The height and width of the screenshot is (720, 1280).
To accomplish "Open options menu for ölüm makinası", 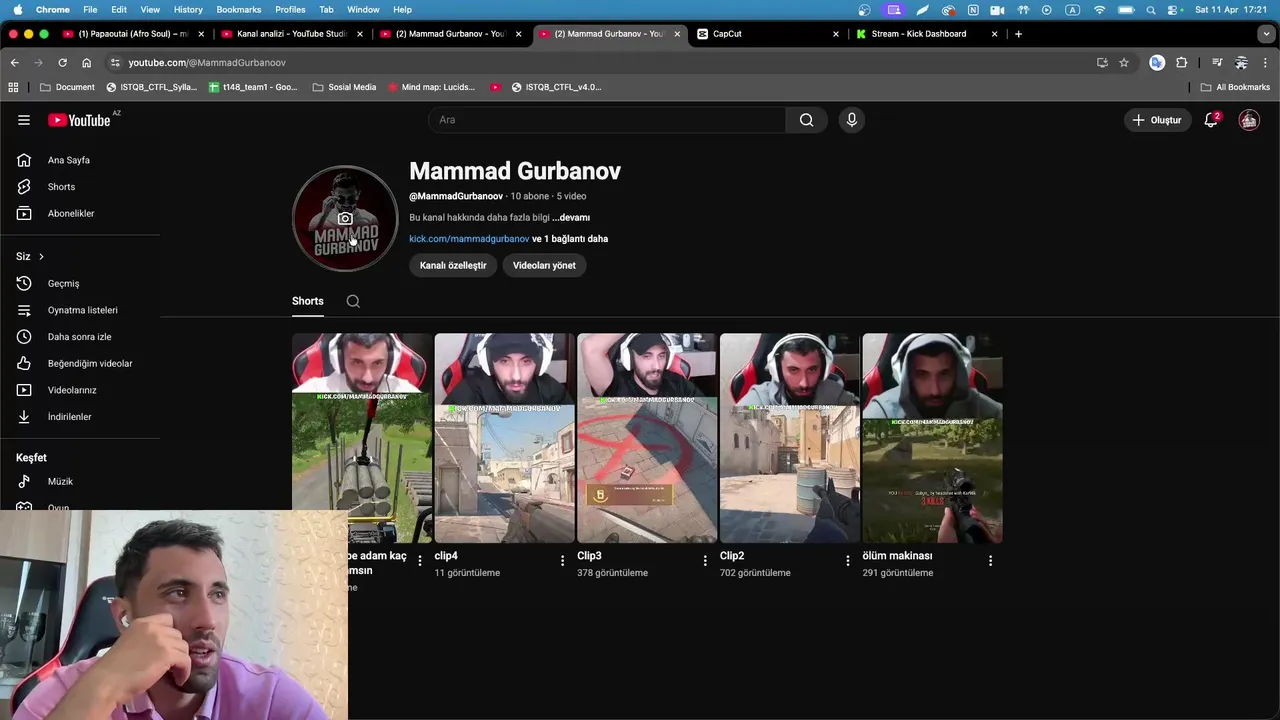I will pyautogui.click(x=990, y=561).
